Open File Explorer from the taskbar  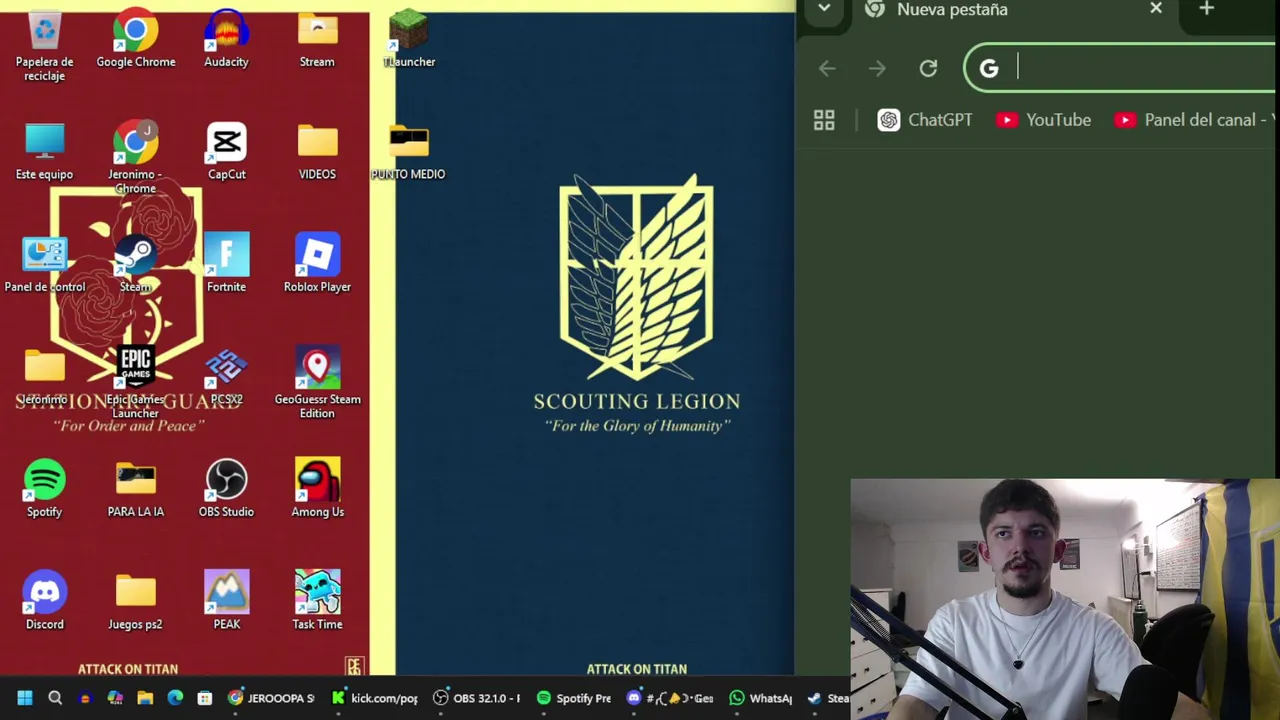145,698
